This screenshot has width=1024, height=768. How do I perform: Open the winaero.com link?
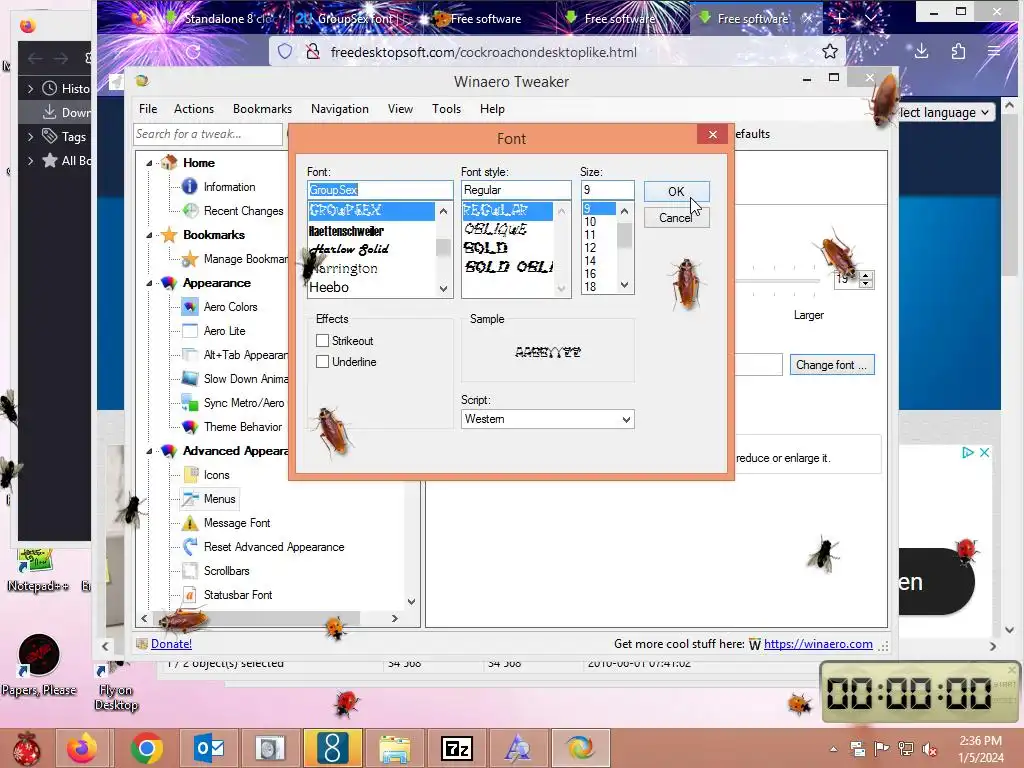click(818, 644)
